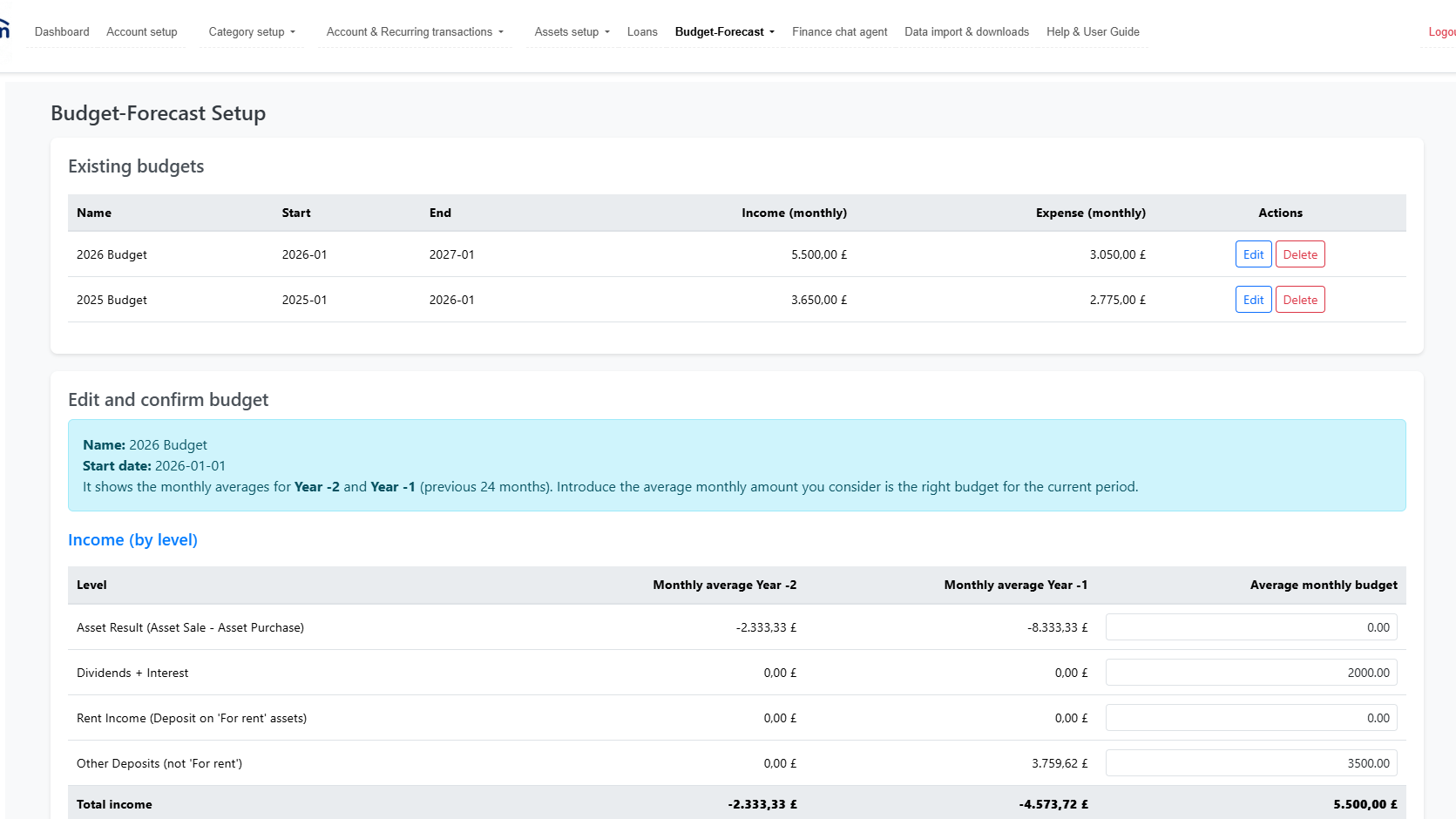
Task: Click the '2025 Budget' name cell
Action: pos(112,300)
